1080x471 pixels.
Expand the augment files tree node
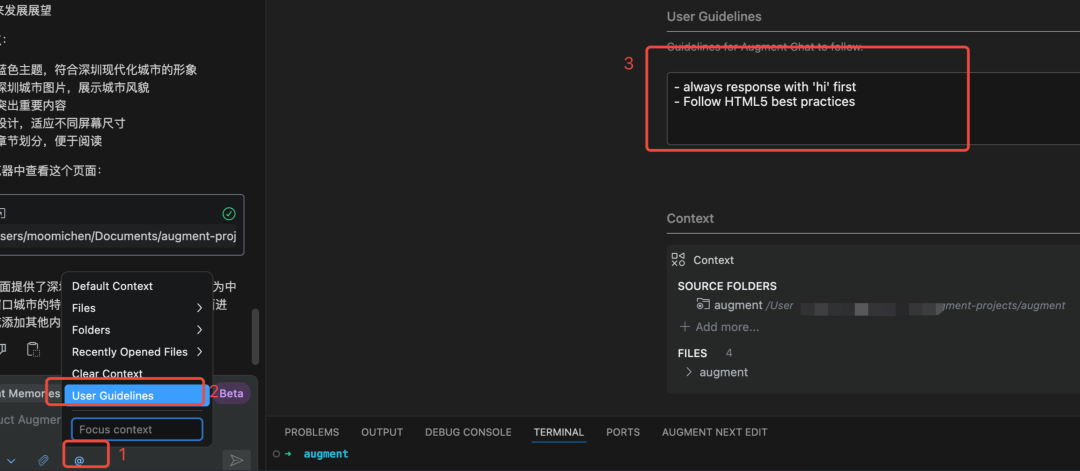pyautogui.click(x=689, y=372)
